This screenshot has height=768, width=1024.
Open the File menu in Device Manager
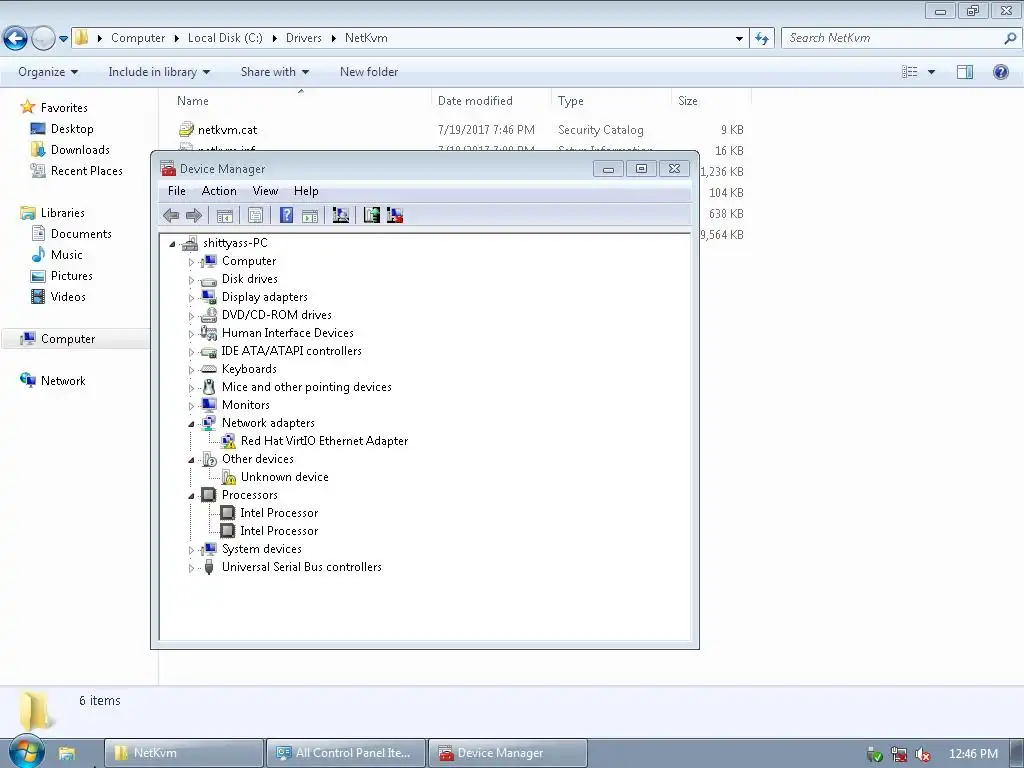click(x=176, y=191)
